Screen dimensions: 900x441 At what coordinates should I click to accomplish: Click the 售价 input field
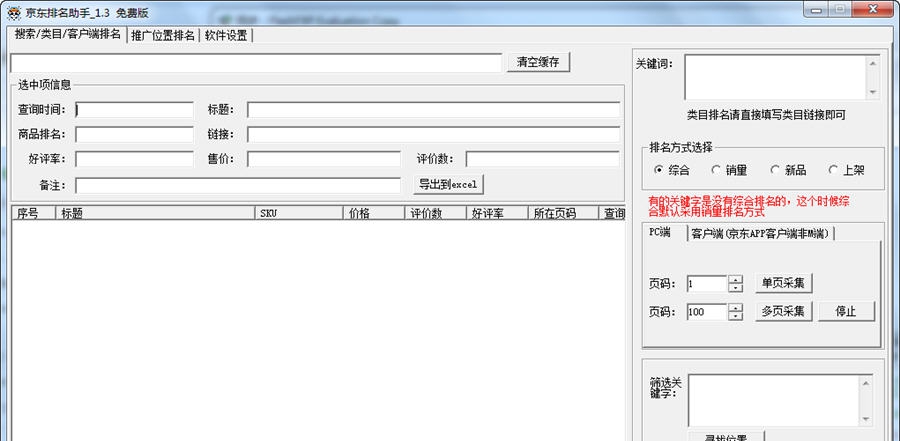tap(324, 159)
